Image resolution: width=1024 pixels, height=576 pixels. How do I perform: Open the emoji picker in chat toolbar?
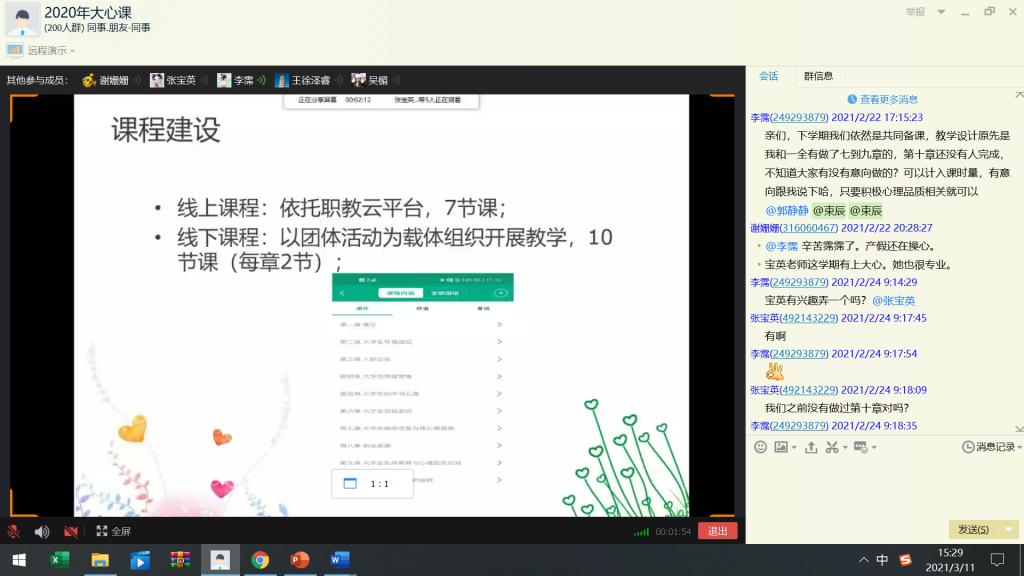760,447
